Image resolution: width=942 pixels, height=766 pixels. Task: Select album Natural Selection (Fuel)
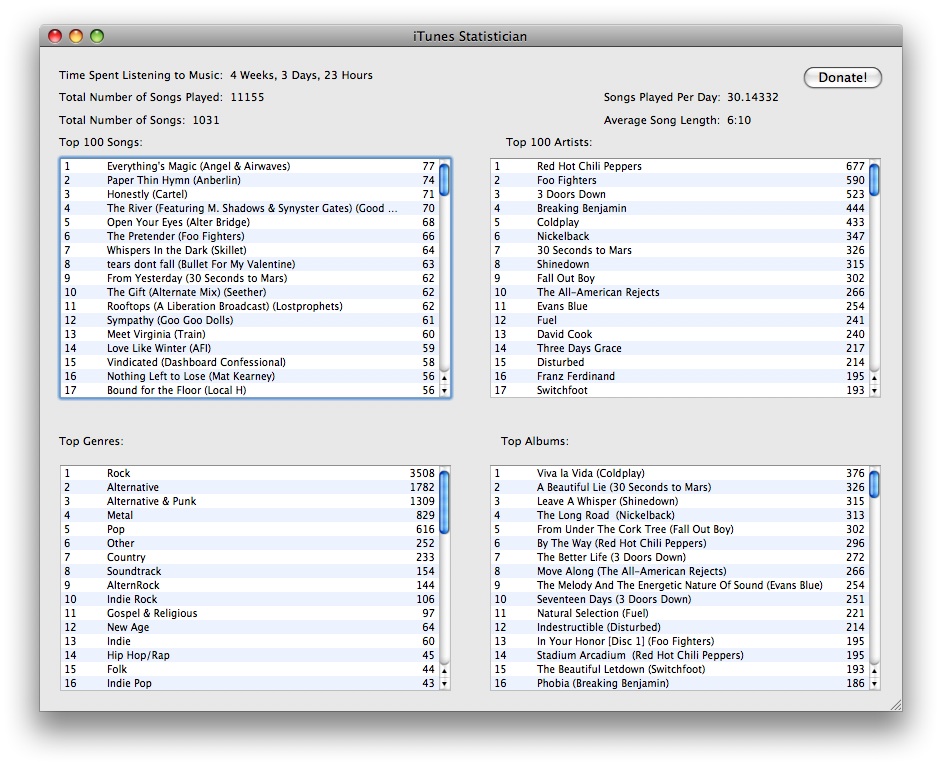[x=679, y=613]
